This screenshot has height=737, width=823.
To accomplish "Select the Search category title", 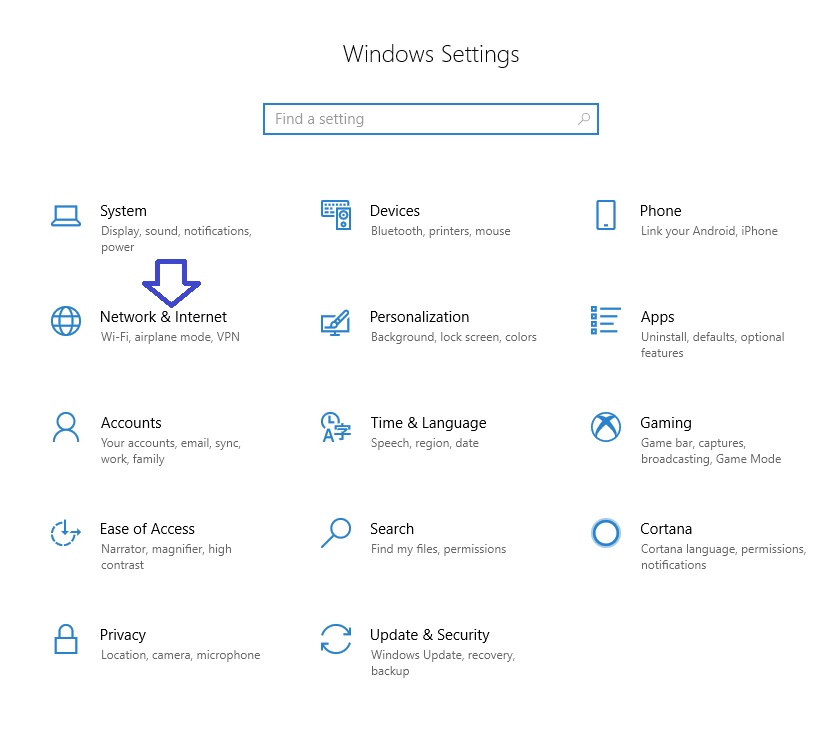I will (392, 529).
